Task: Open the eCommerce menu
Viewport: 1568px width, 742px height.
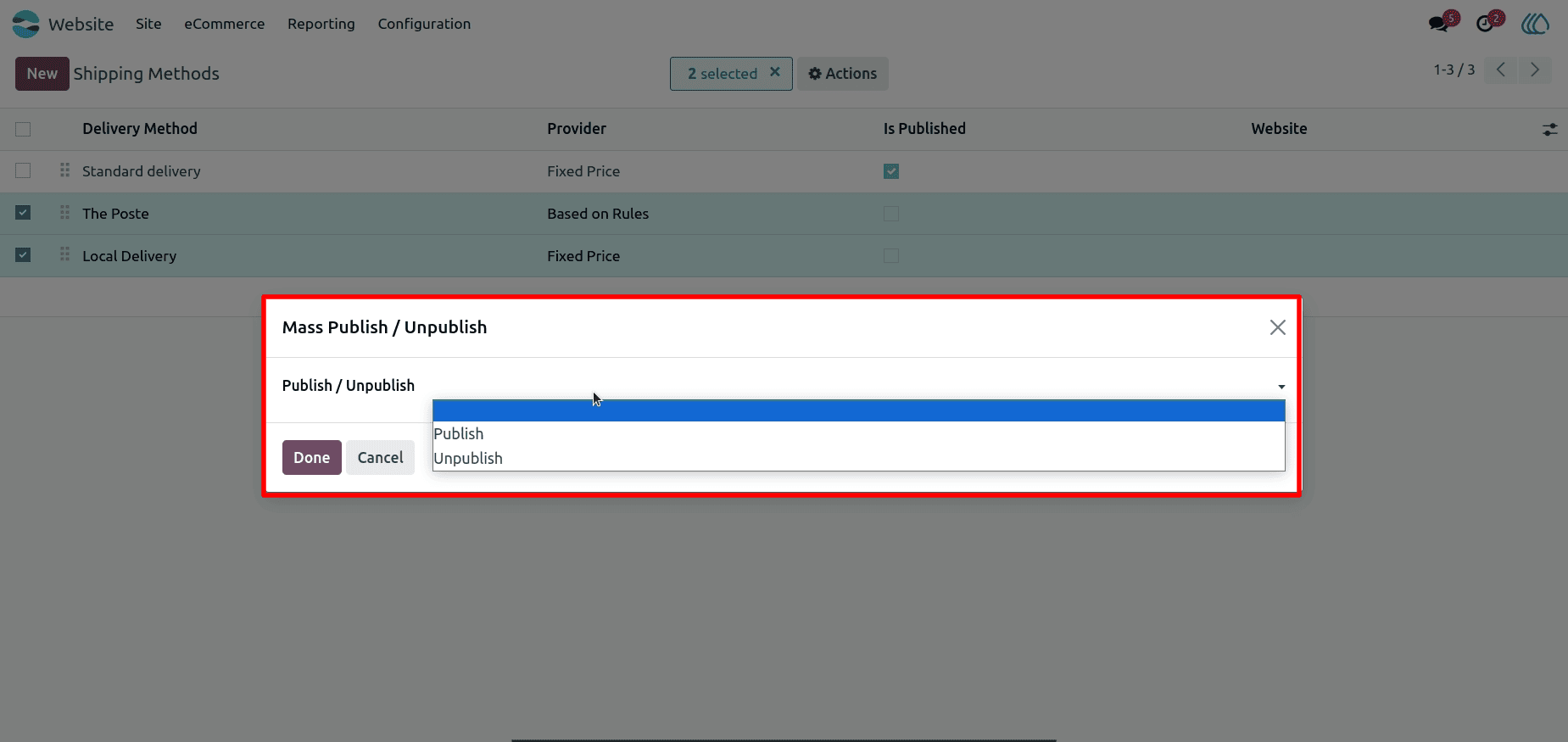Action: 225,24
